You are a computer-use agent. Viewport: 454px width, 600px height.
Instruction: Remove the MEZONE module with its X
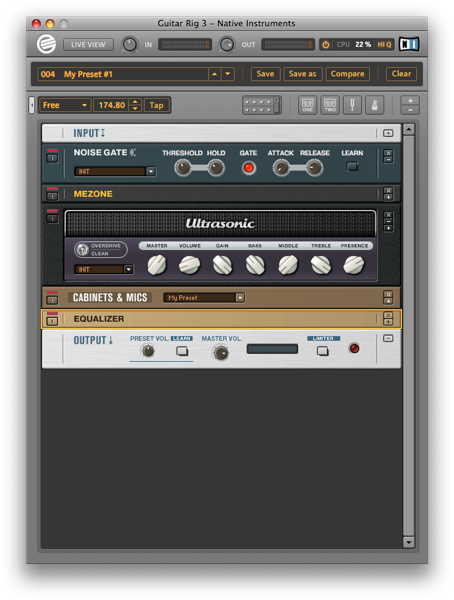click(x=388, y=190)
